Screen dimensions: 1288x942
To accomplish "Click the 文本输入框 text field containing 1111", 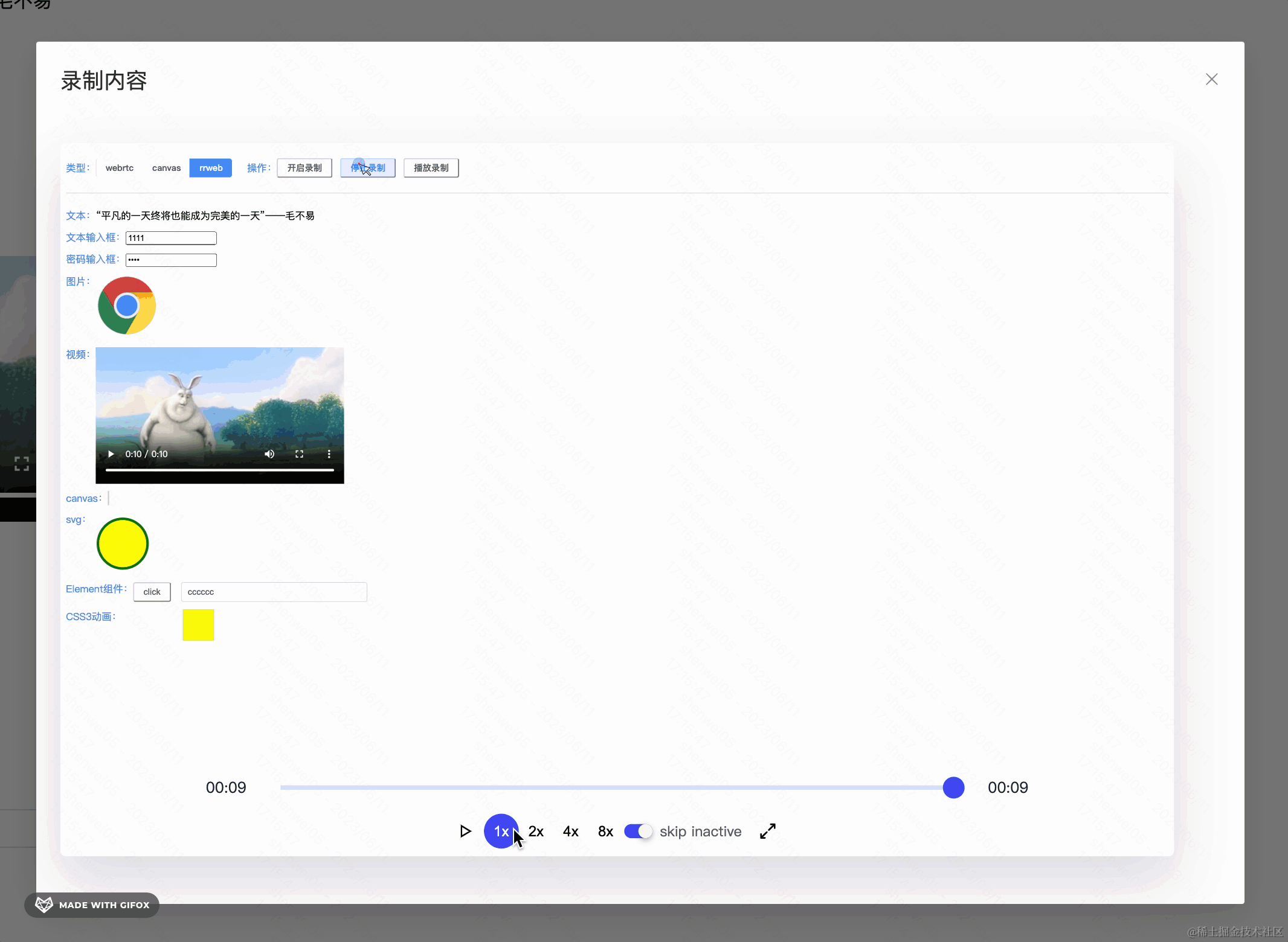I will click(171, 238).
